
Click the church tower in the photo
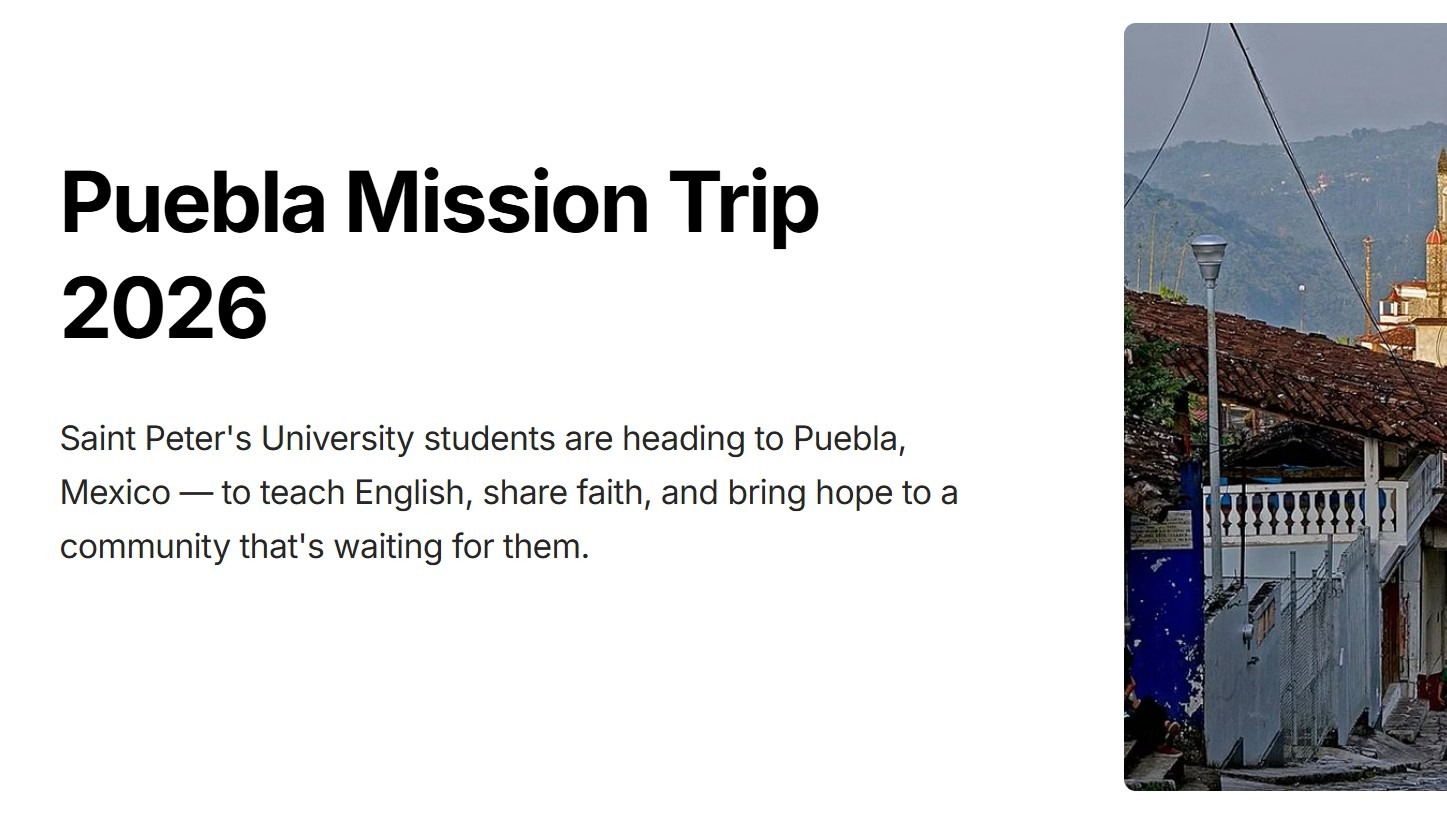(x=1438, y=230)
